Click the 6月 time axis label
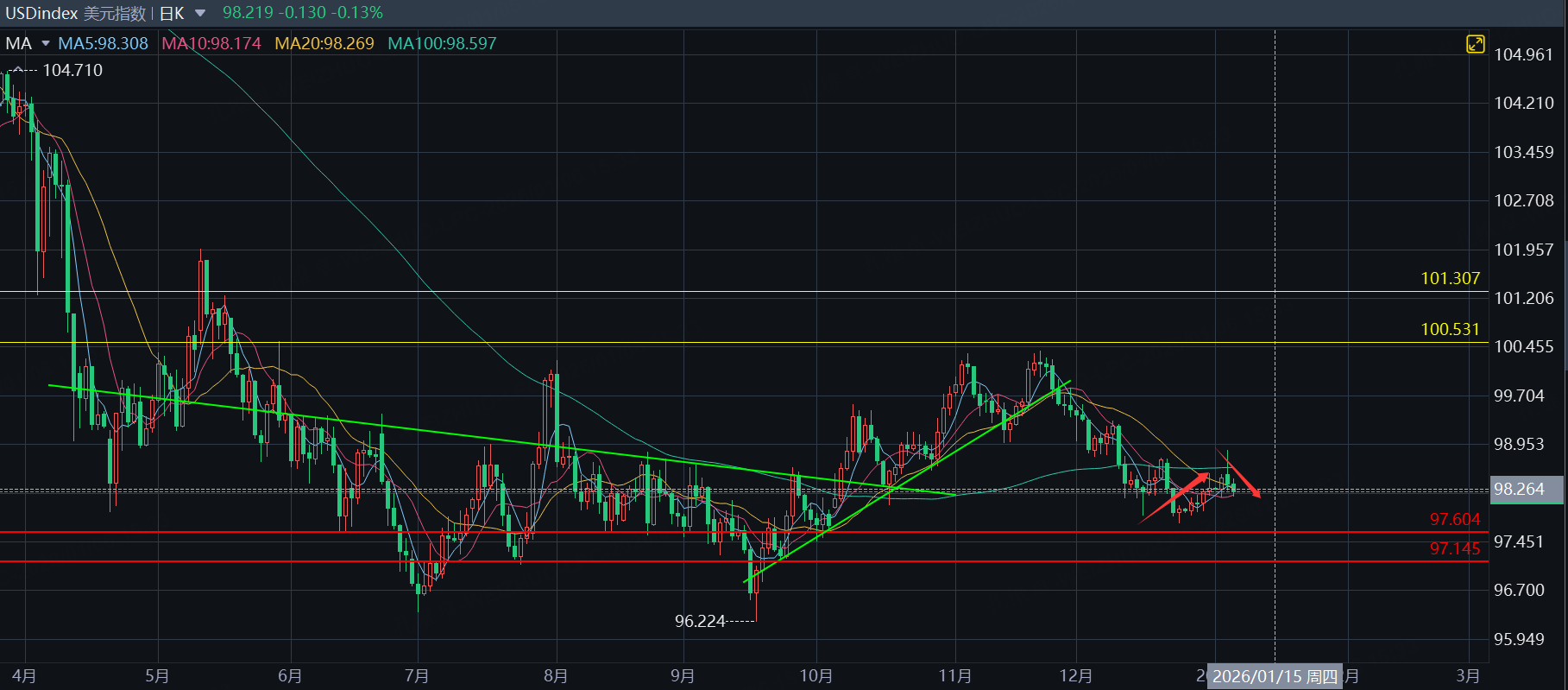This screenshot has height=690, width=1568. click(x=290, y=676)
